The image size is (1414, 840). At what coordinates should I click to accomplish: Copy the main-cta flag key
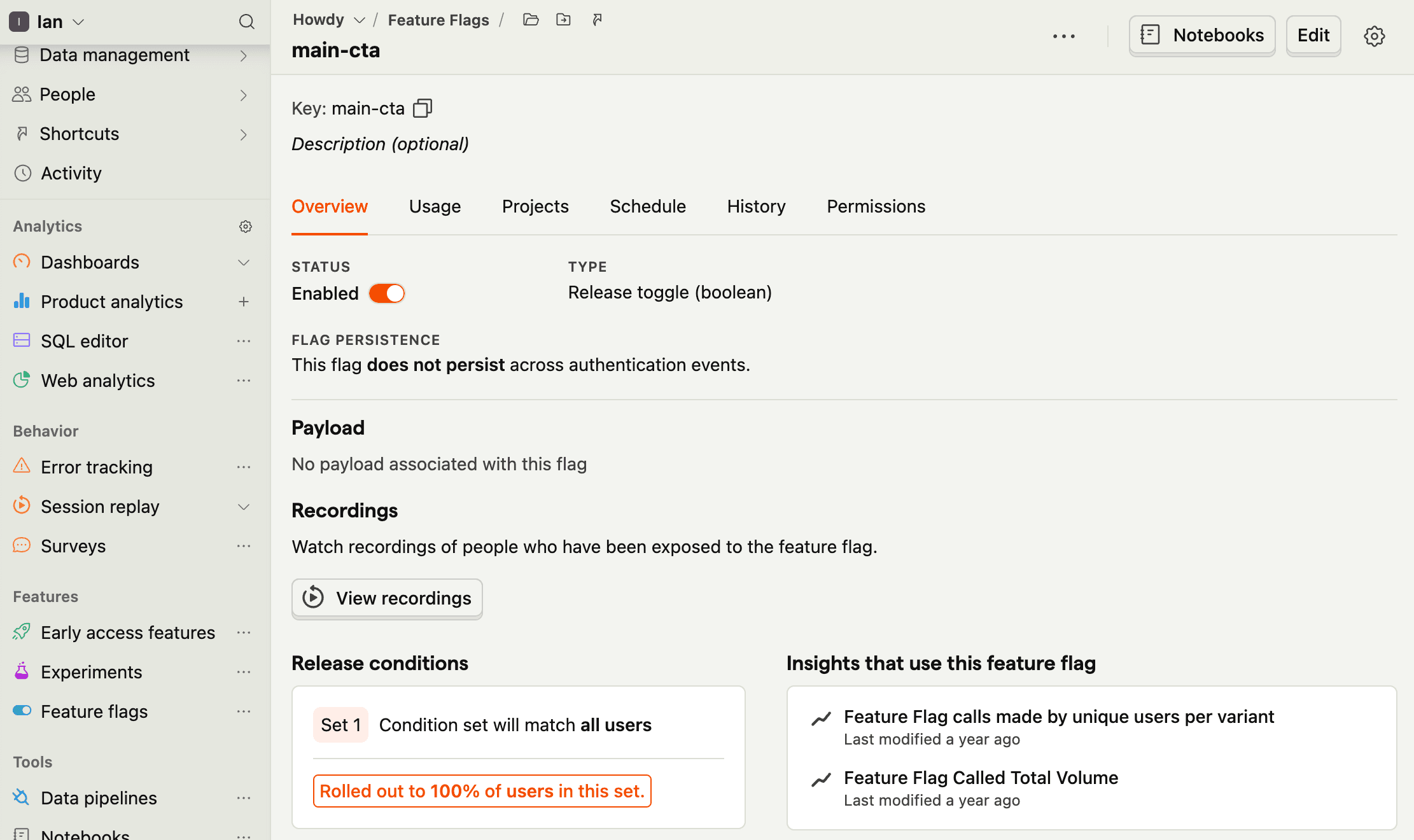coord(423,108)
